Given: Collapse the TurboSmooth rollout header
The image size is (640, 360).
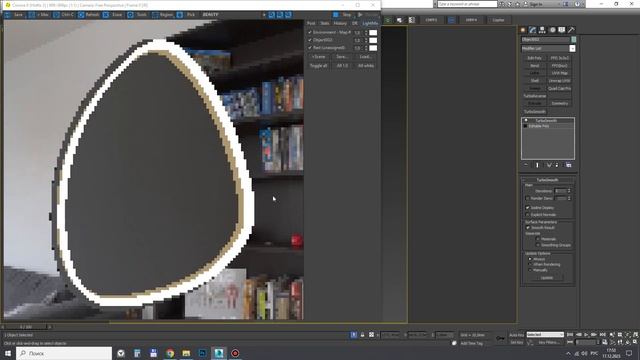Looking at the screenshot, I should (x=547, y=180).
